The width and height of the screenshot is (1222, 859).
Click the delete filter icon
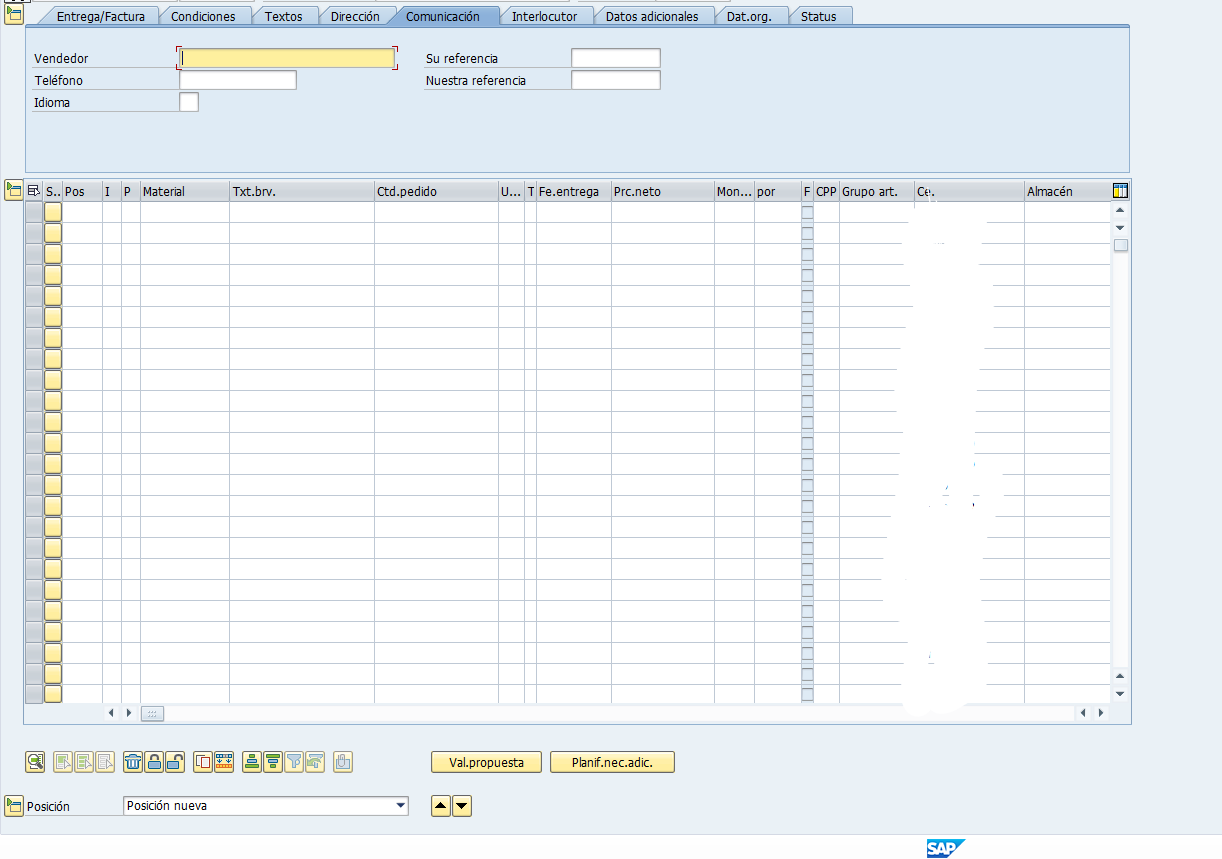pos(315,762)
